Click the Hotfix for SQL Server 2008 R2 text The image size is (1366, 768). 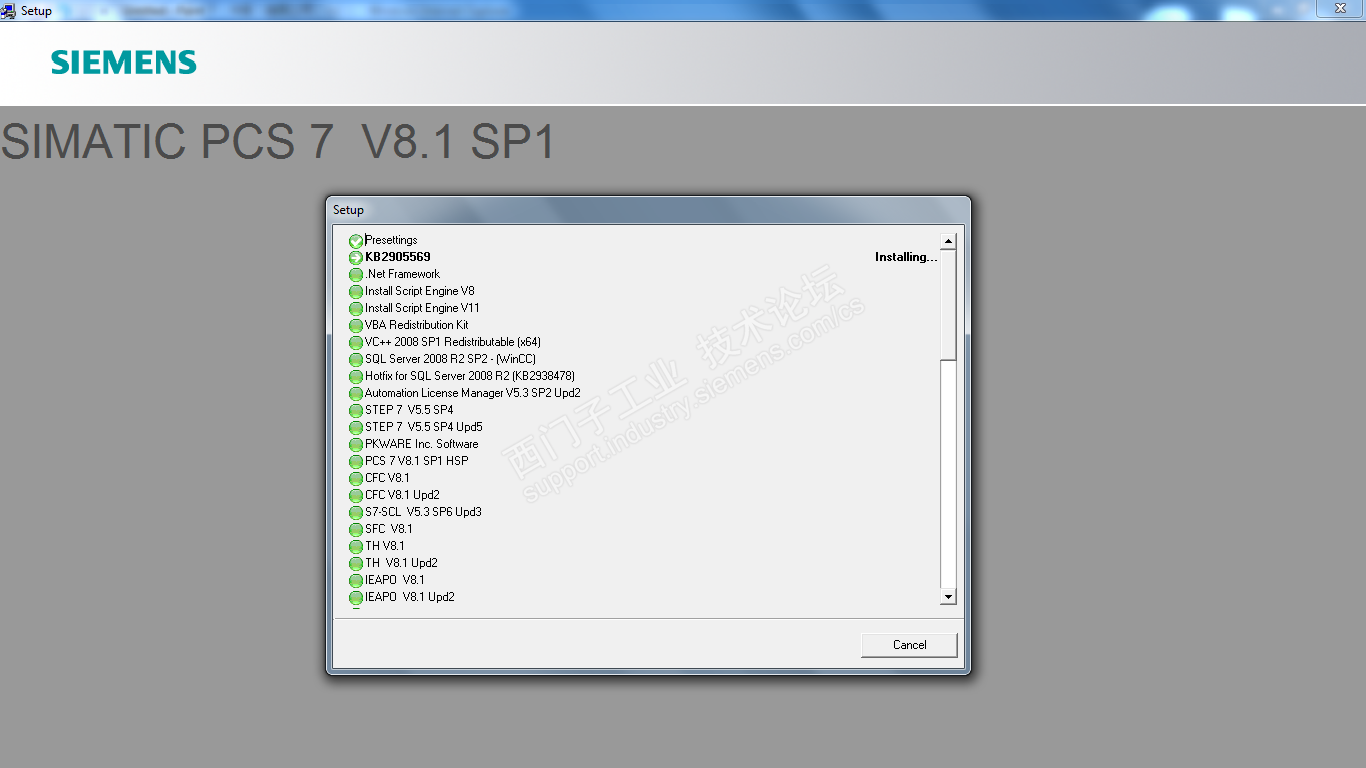pos(470,376)
